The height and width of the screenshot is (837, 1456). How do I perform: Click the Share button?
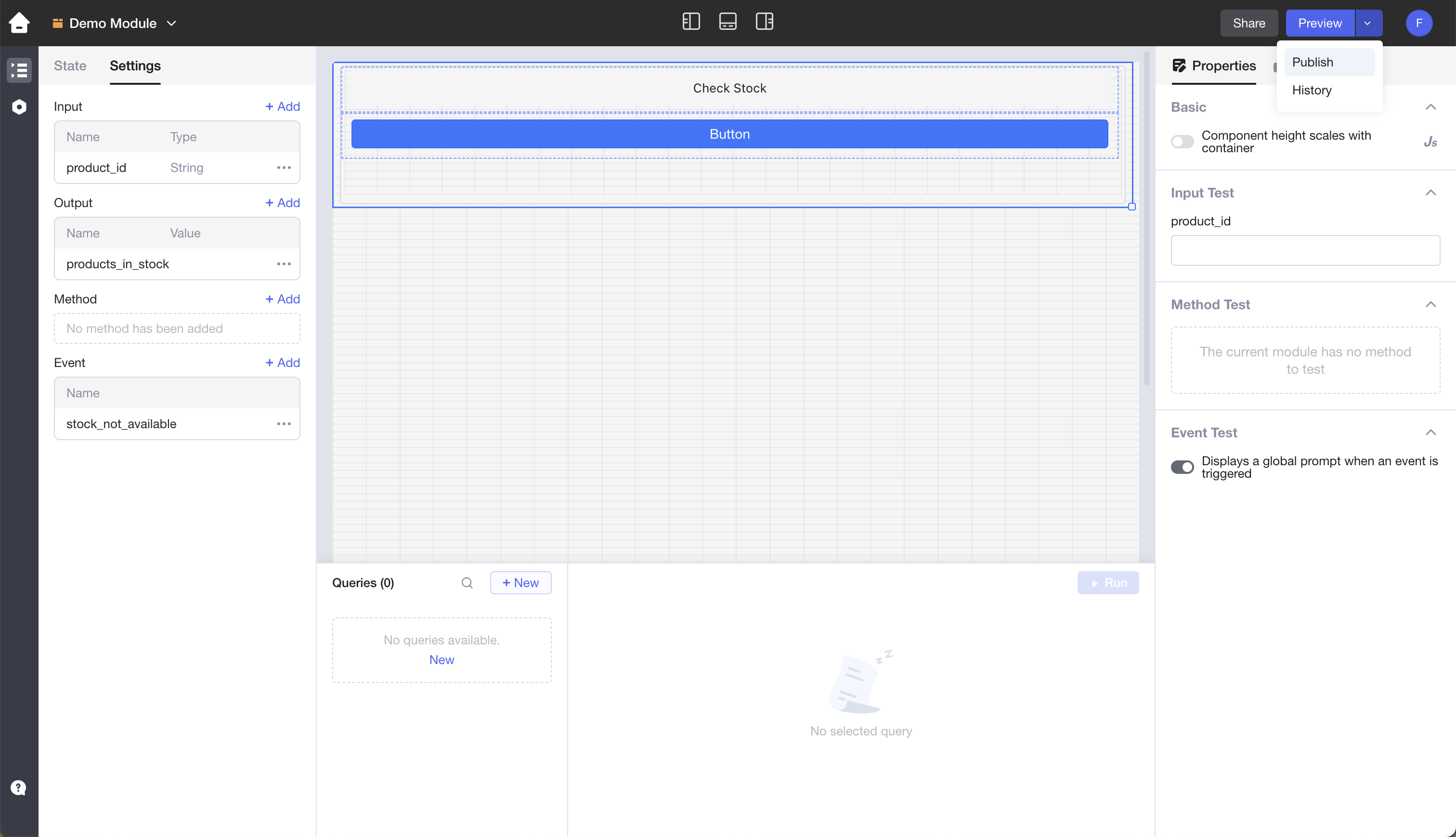(x=1248, y=23)
